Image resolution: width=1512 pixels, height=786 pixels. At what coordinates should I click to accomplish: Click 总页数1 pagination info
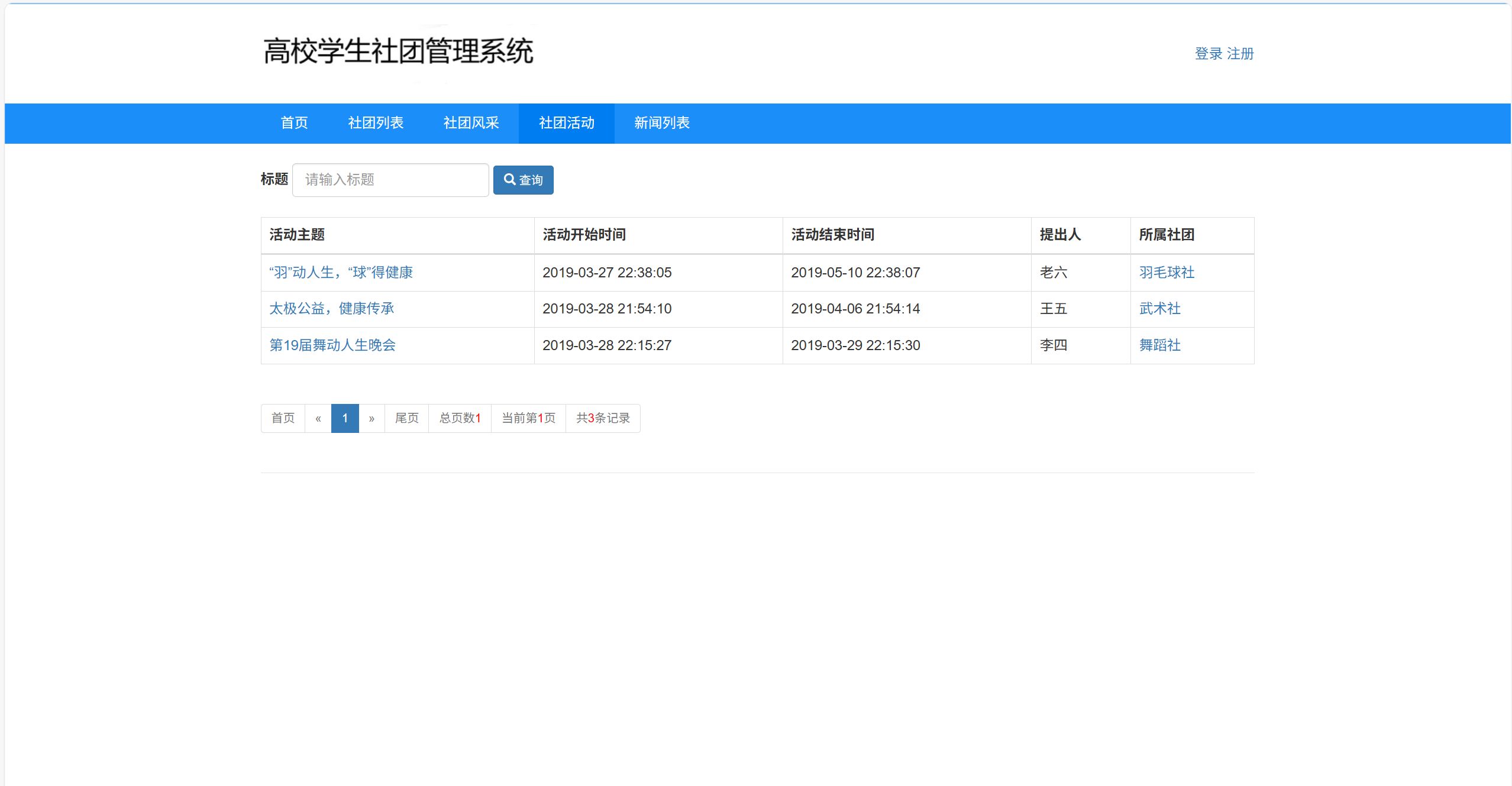point(460,418)
